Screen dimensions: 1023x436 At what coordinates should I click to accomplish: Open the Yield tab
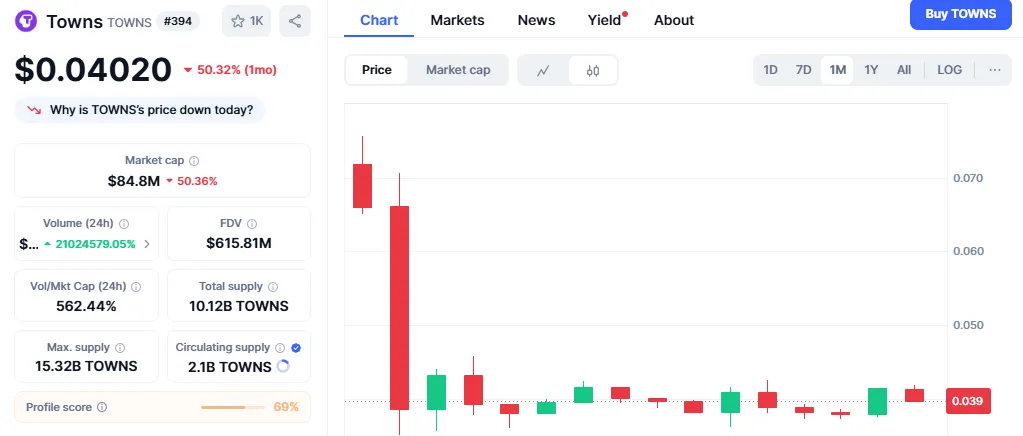point(604,20)
